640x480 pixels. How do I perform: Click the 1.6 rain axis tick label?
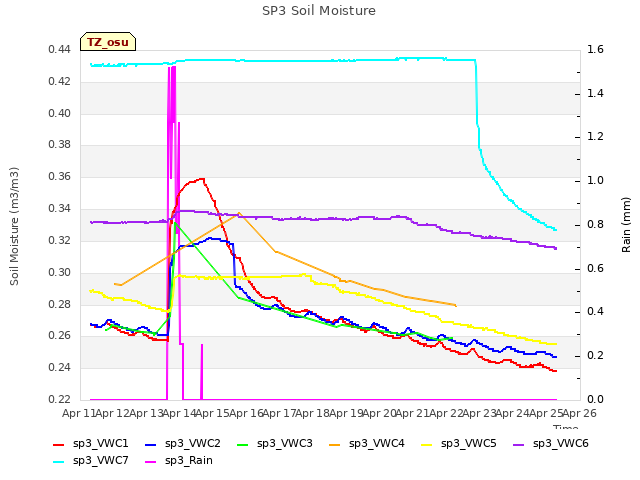pyautogui.click(x=595, y=50)
